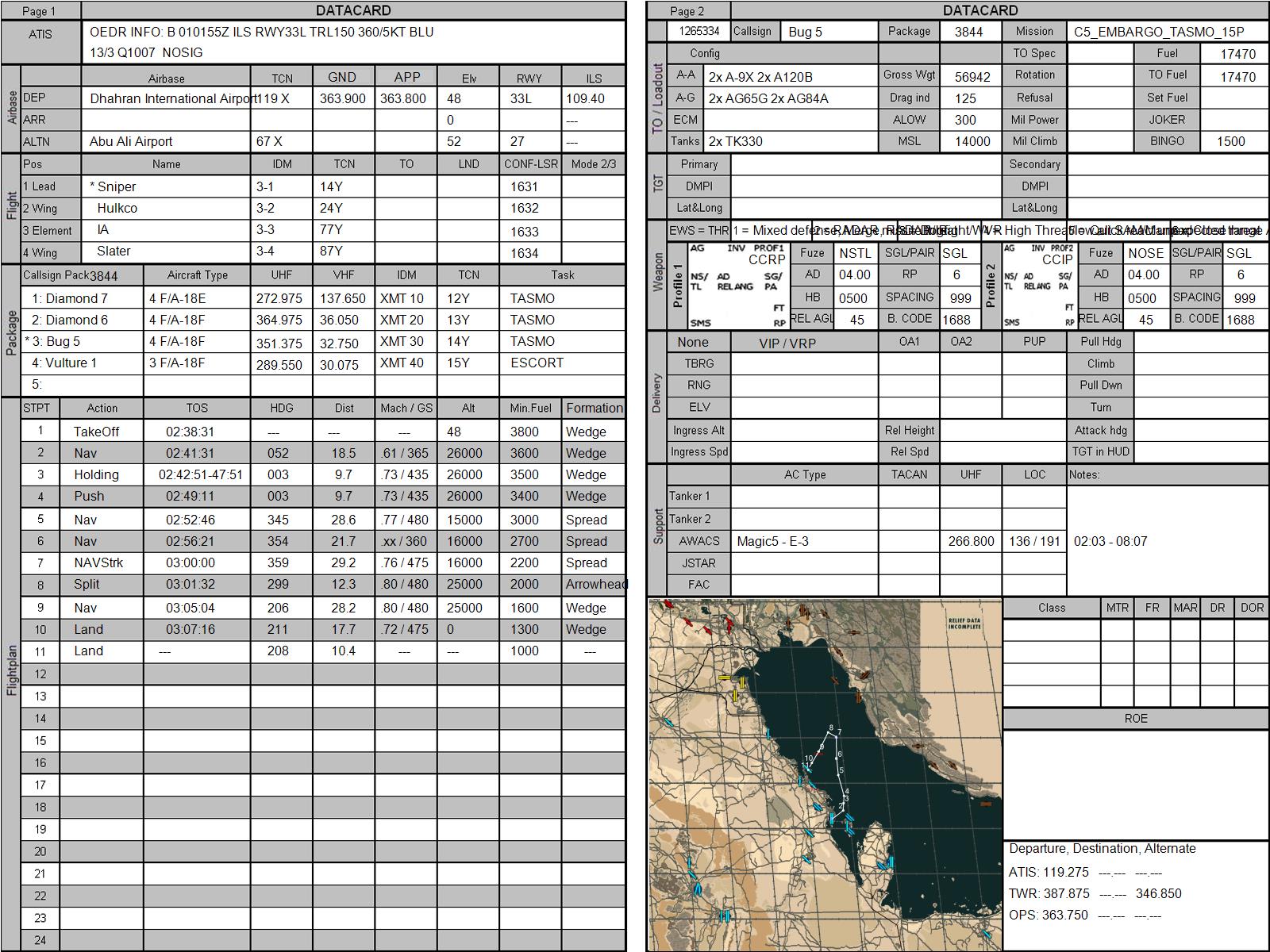Click the DEP approach frequency 363.800

[403, 99]
